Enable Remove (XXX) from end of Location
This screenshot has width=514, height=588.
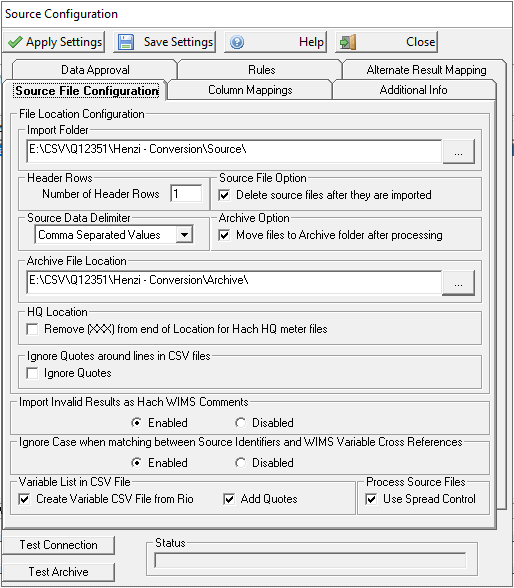(32, 330)
